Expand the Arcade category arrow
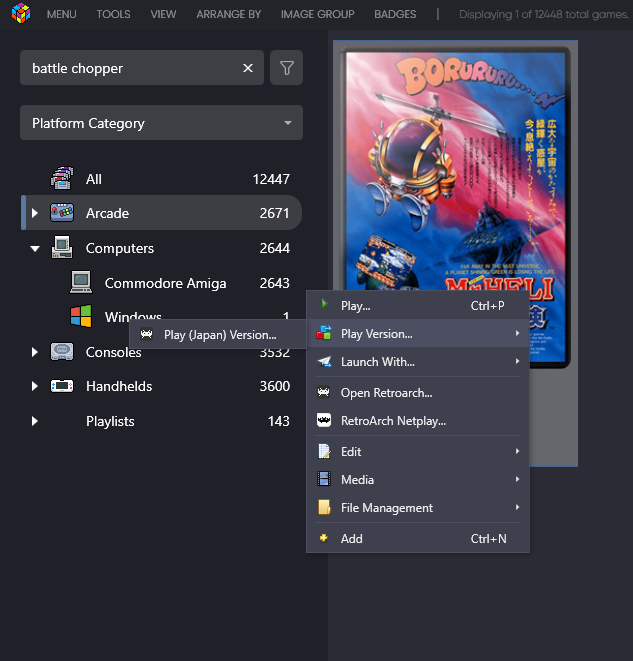This screenshot has width=633, height=661. 35,213
